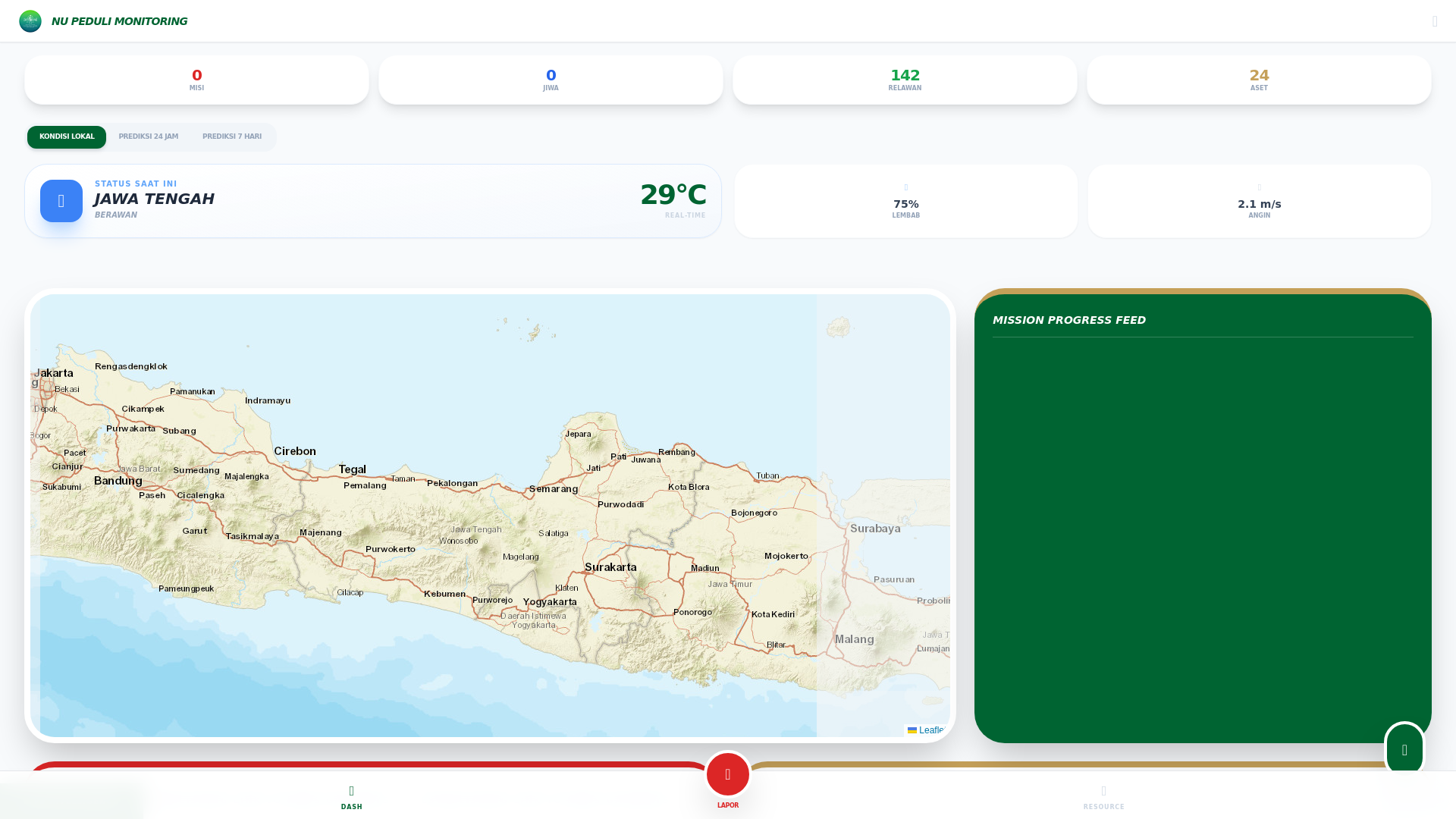
Task: Click the humidity icon above 75%
Action: (905, 187)
